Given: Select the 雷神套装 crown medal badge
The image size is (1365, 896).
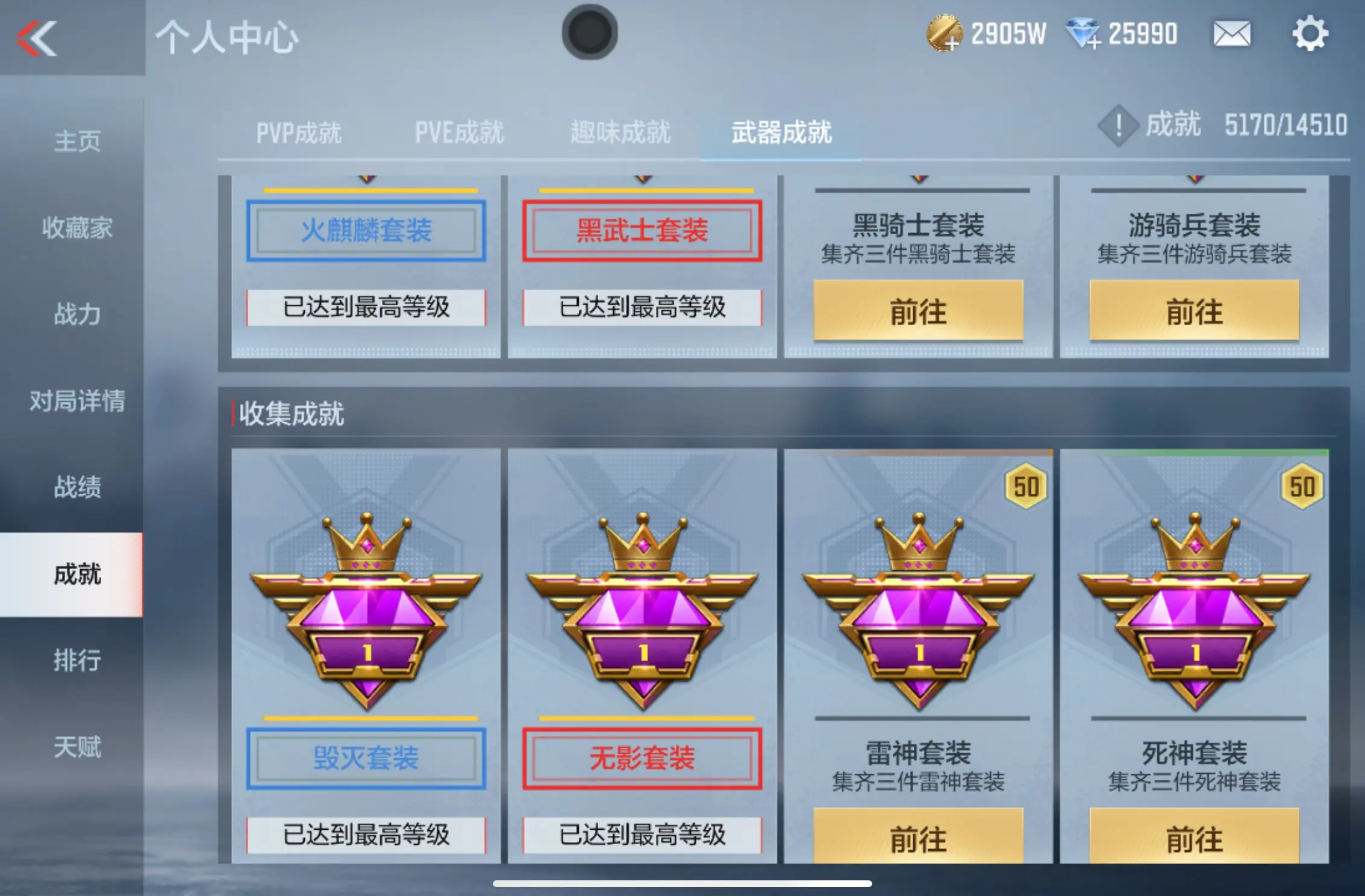Looking at the screenshot, I should (x=918, y=611).
